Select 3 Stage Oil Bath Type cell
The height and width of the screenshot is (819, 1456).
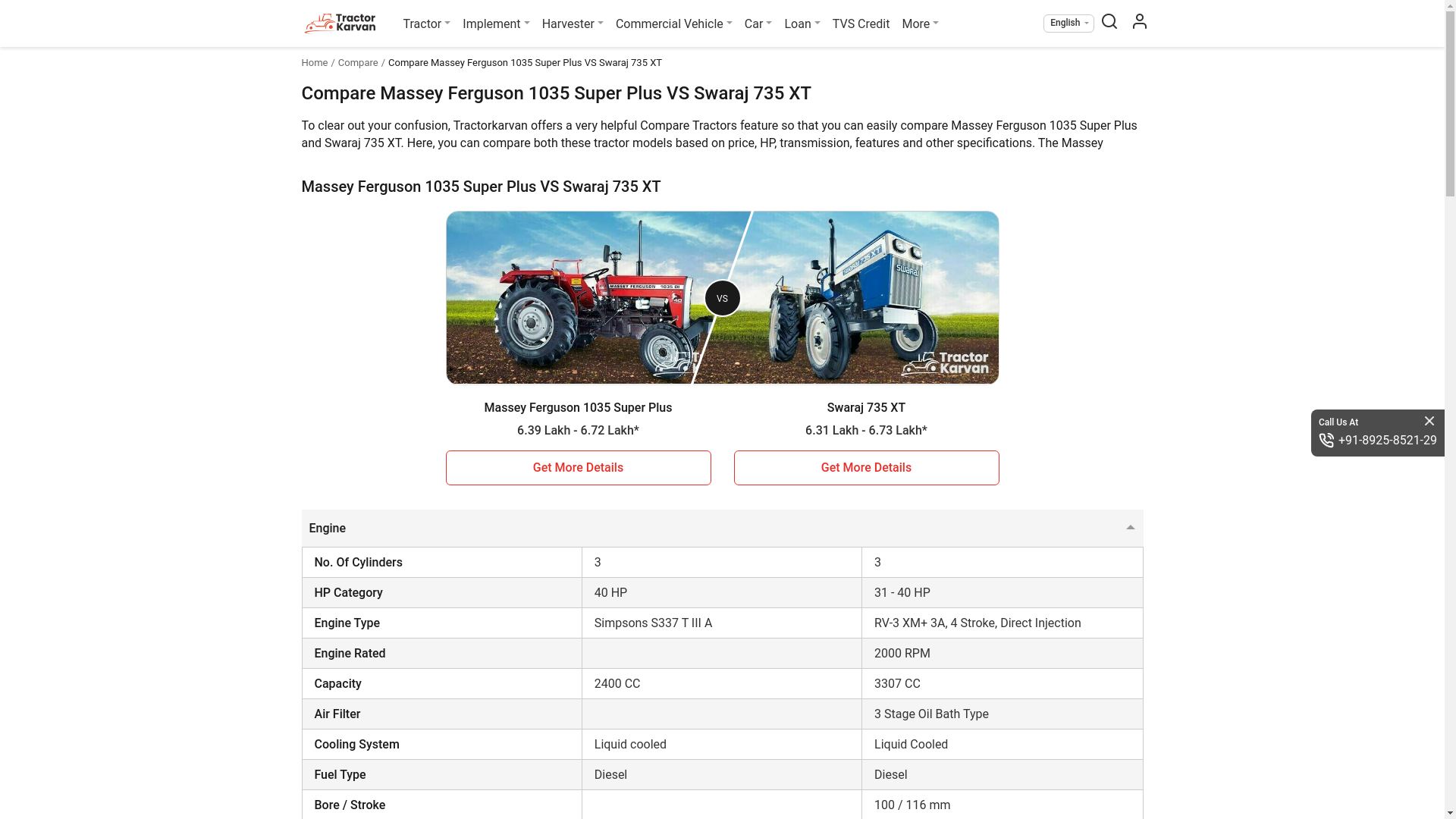tap(1002, 714)
